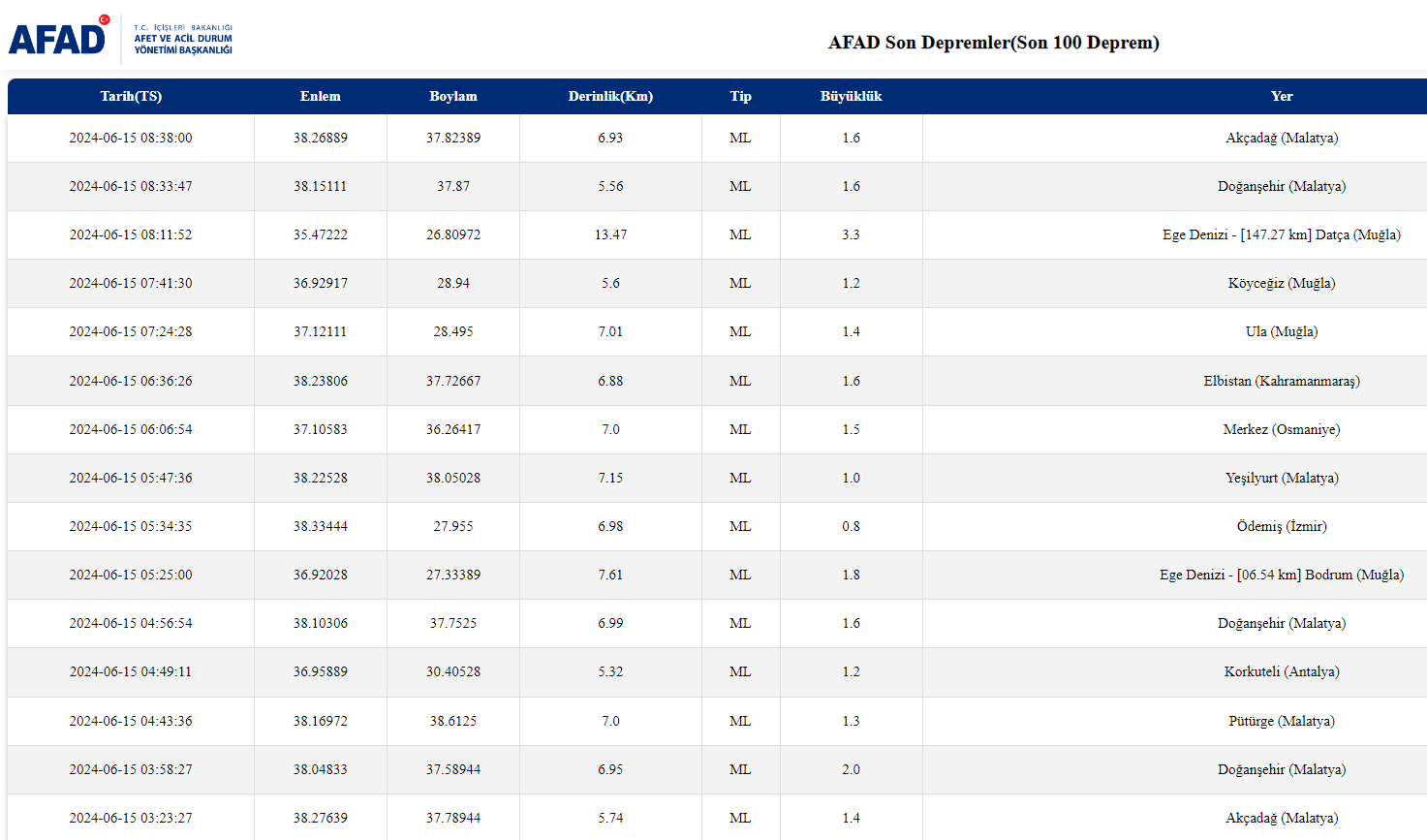
Task: Click the depth value 5.74
Action: 610,818
